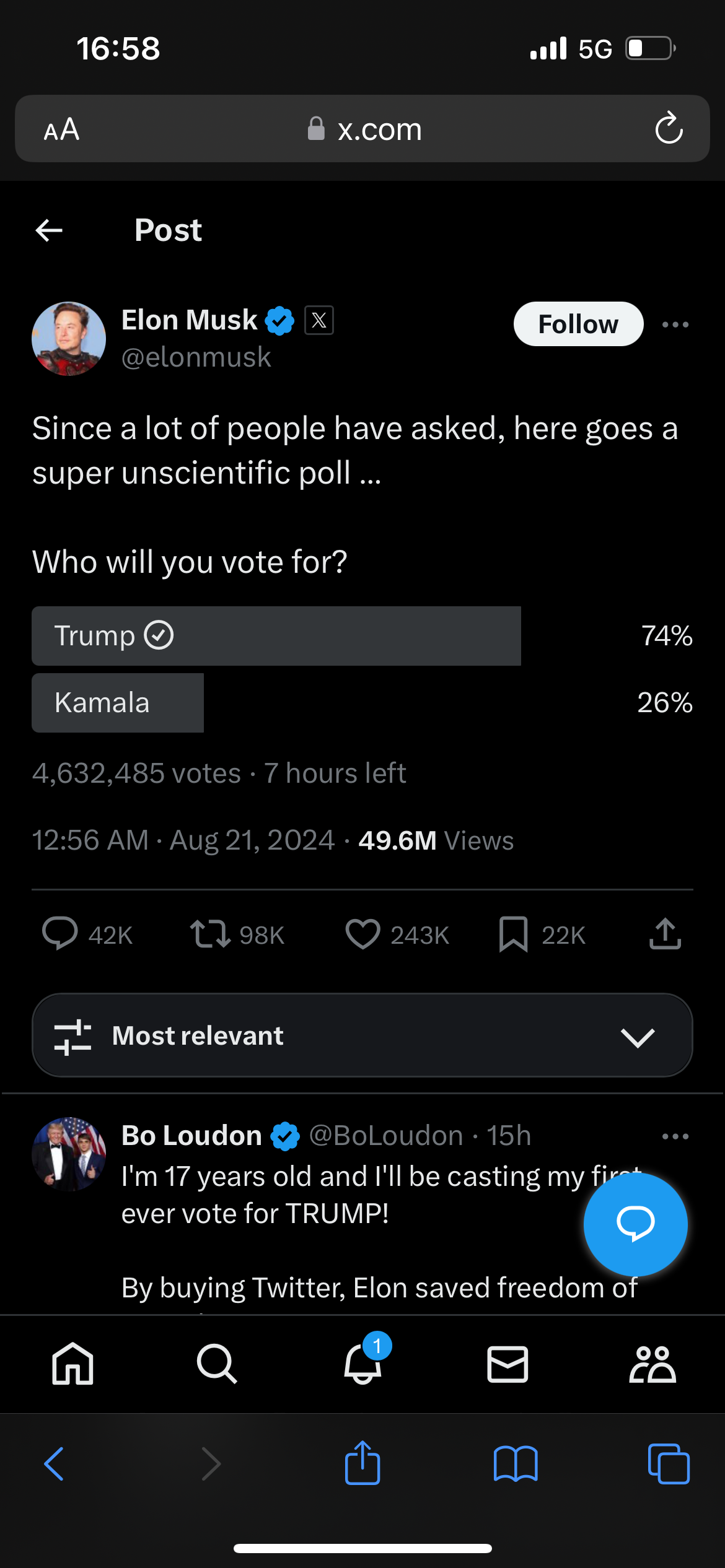Viewport: 725px width, 1568px height.
Task: Open communities people icon
Action: [x=652, y=1364]
